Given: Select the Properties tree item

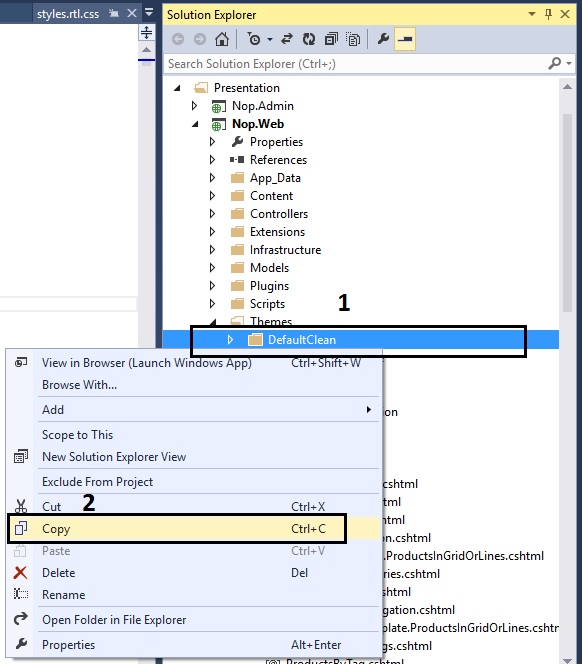Looking at the screenshot, I should pyautogui.click(x=276, y=142).
